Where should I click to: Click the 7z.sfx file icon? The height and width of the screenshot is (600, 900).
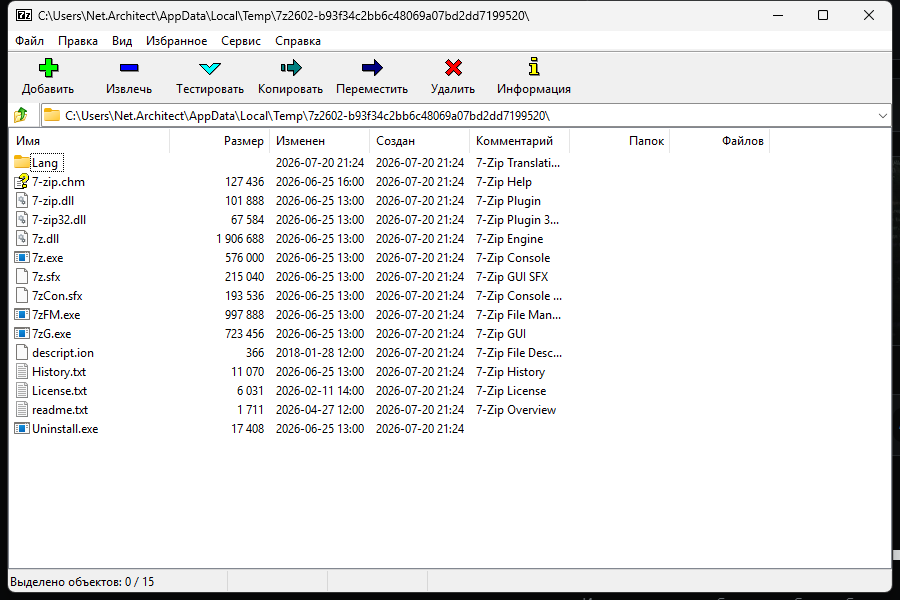[22, 276]
